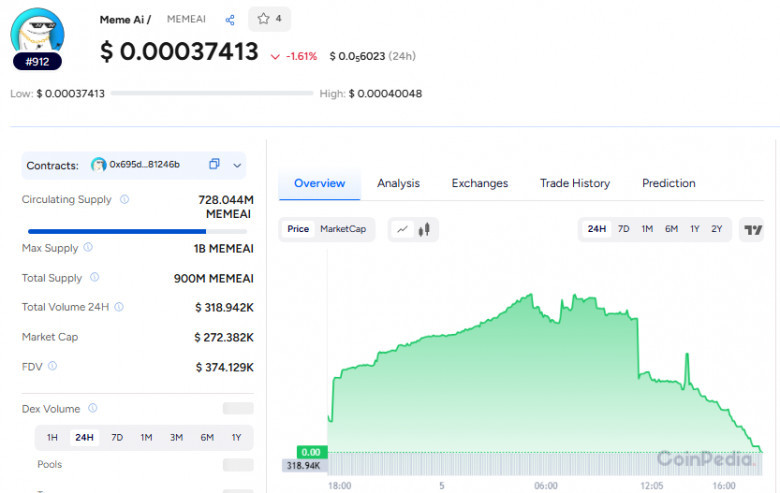Click the share icon next to MEMEAI
This screenshot has width=780, height=493.
(x=230, y=20)
